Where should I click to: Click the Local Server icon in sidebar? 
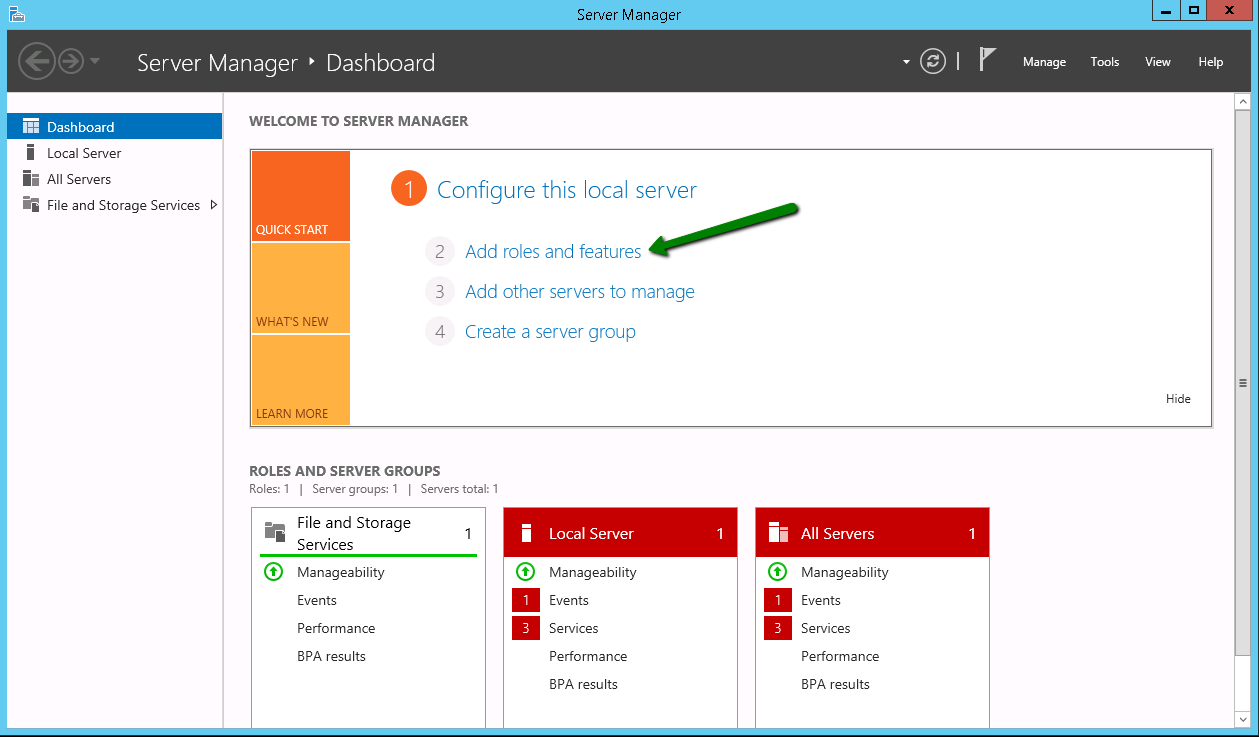click(x=31, y=152)
